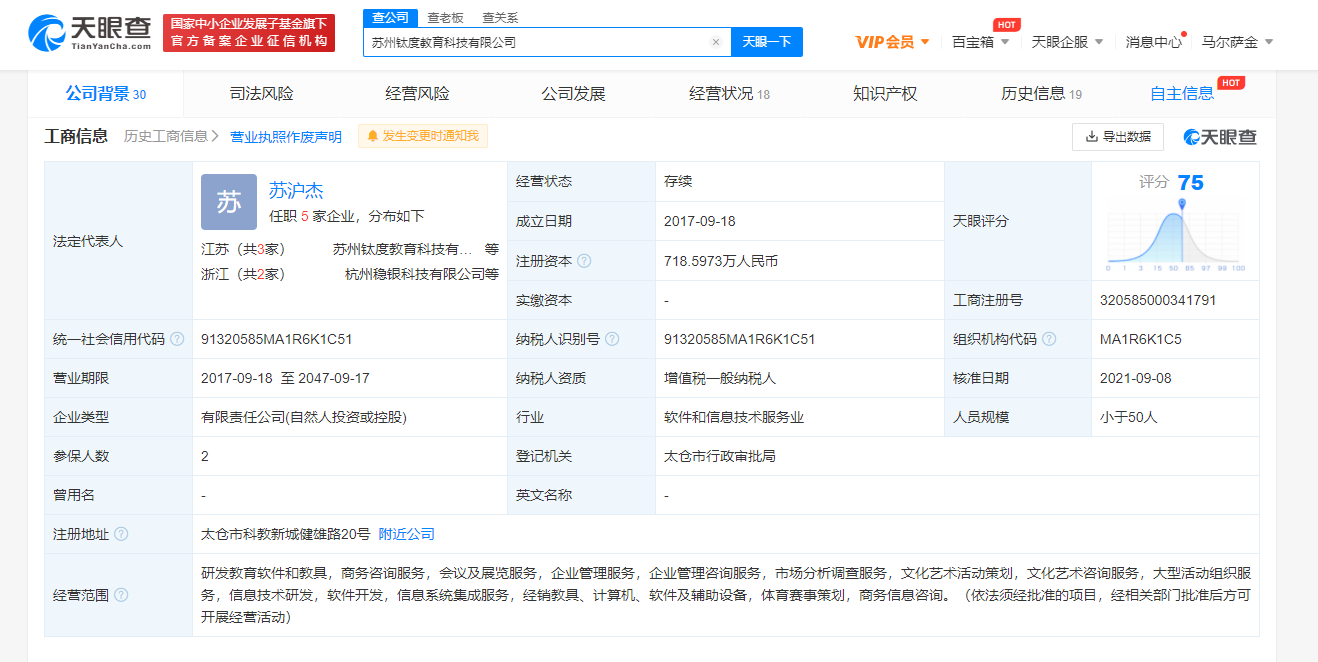Open the 天眼评分 score chart
This screenshot has width=1318, height=662.
point(1175,235)
